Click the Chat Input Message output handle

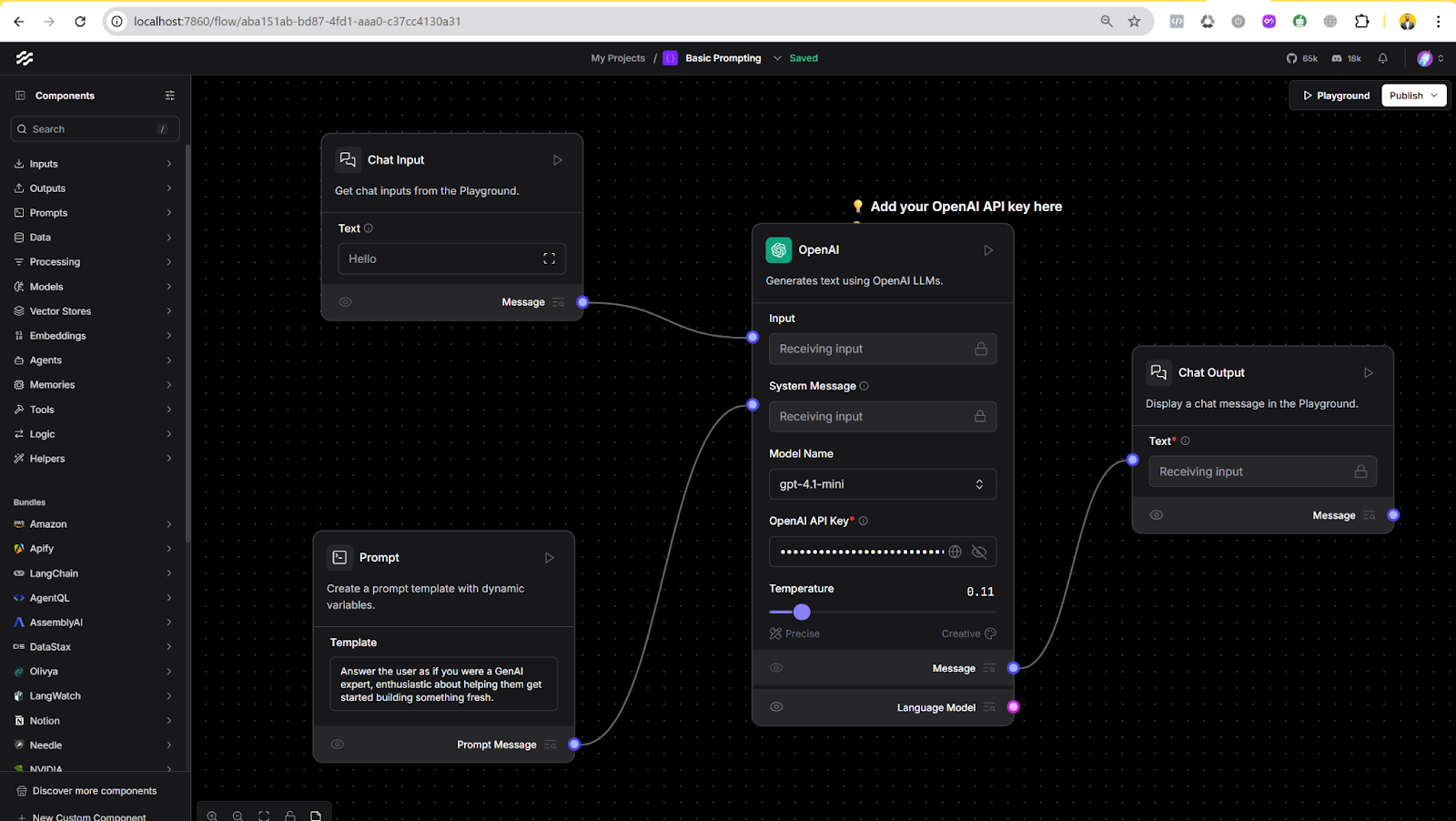point(582,302)
